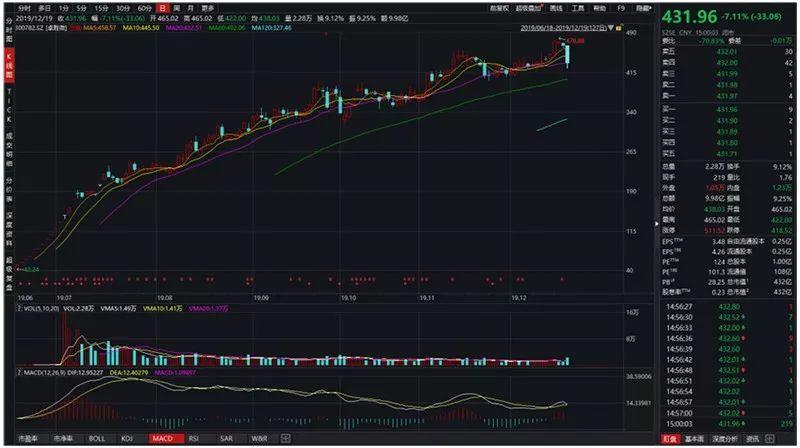800x448 pixels.
Task: Switch the sub-chart to the 市盈率 indicator
Action: [28, 438]
